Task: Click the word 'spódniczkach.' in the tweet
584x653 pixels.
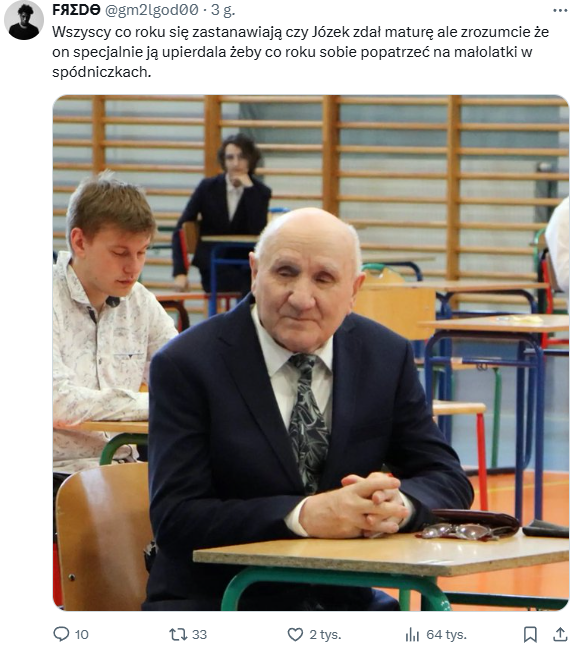Action: pyautogui.click(x=102, y=72)
